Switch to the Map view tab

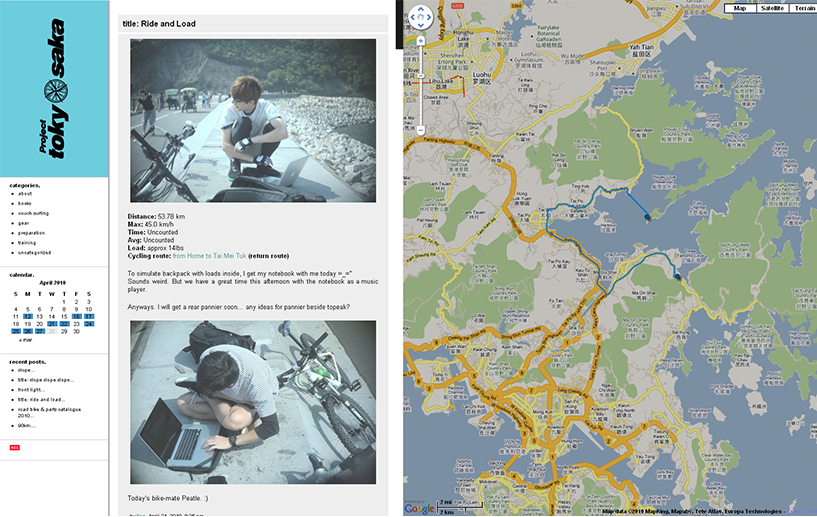[x=740, y=8]
